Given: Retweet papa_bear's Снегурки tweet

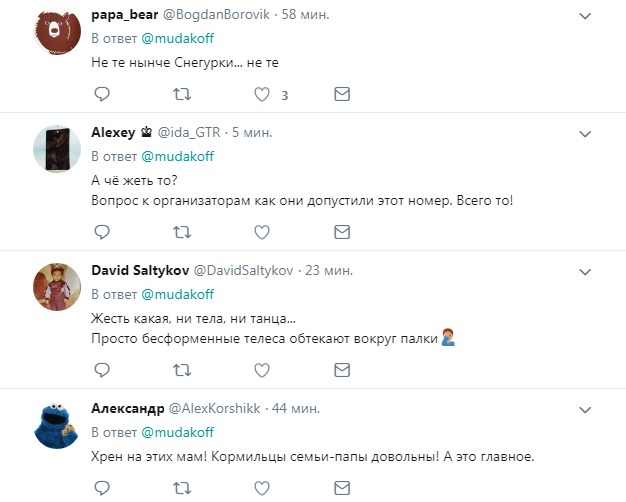Looking at the screenshot, I should [181, 95].
